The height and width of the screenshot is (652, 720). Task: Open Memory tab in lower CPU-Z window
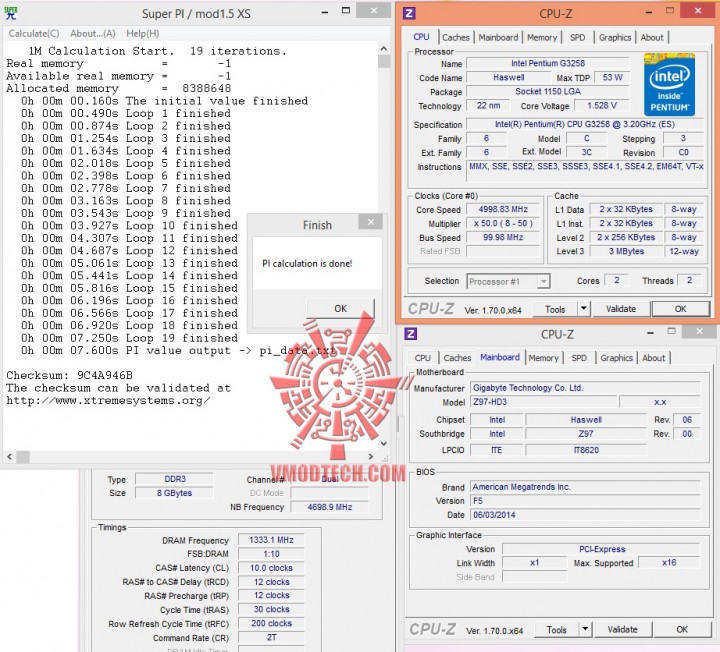click(543, 358)
